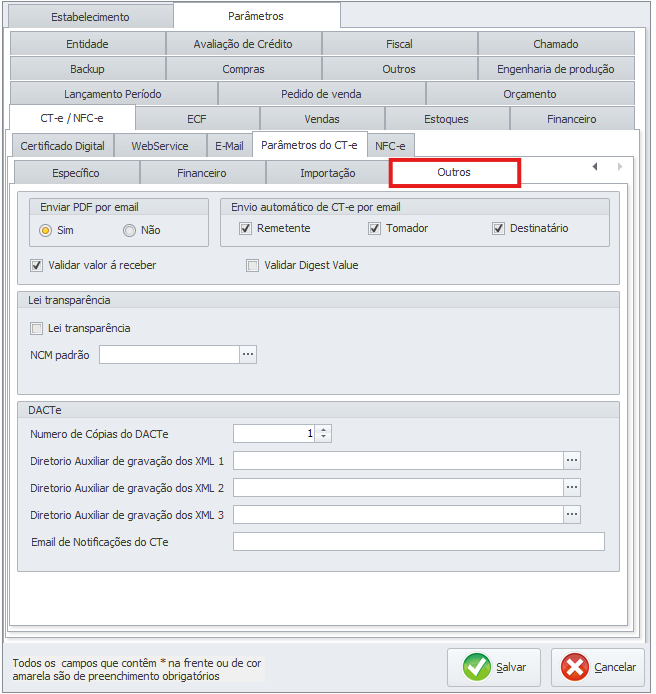Open the NFC-e tab
The height and width of the screenshot is (694, 656).
[x=390, y=146]
